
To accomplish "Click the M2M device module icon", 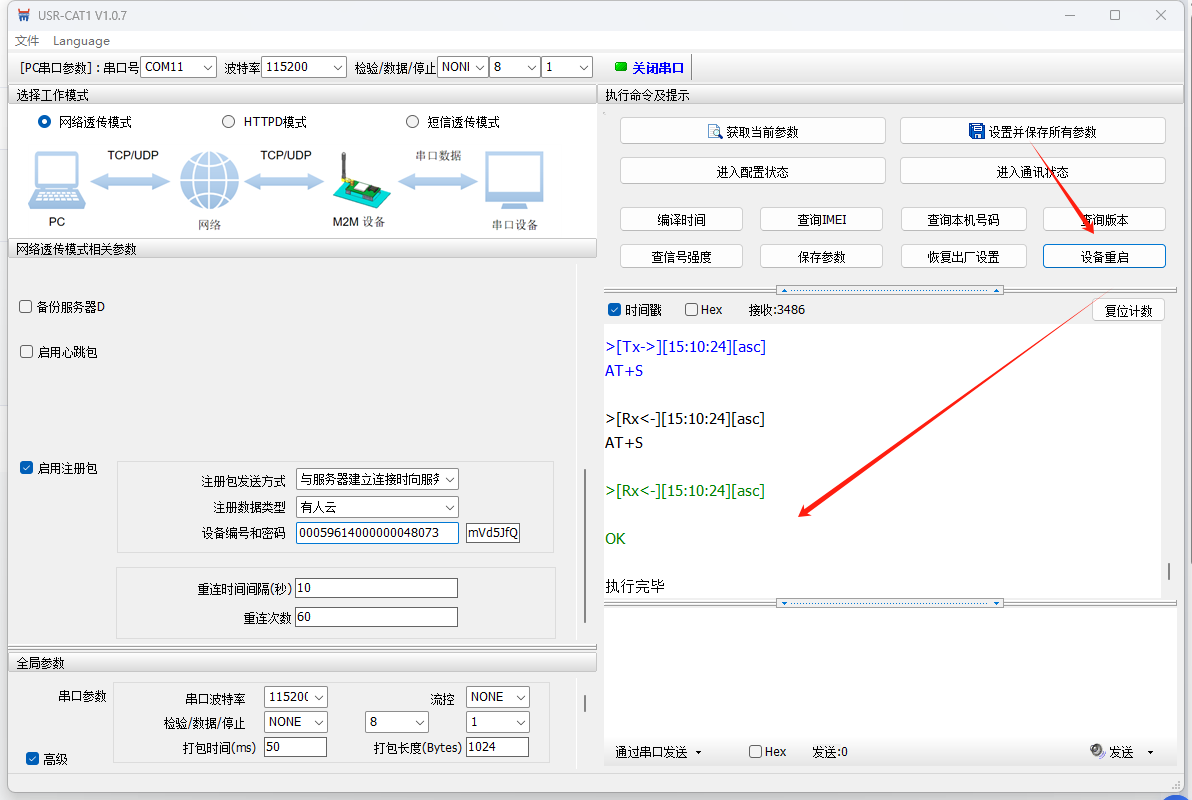I will (357, 182).
